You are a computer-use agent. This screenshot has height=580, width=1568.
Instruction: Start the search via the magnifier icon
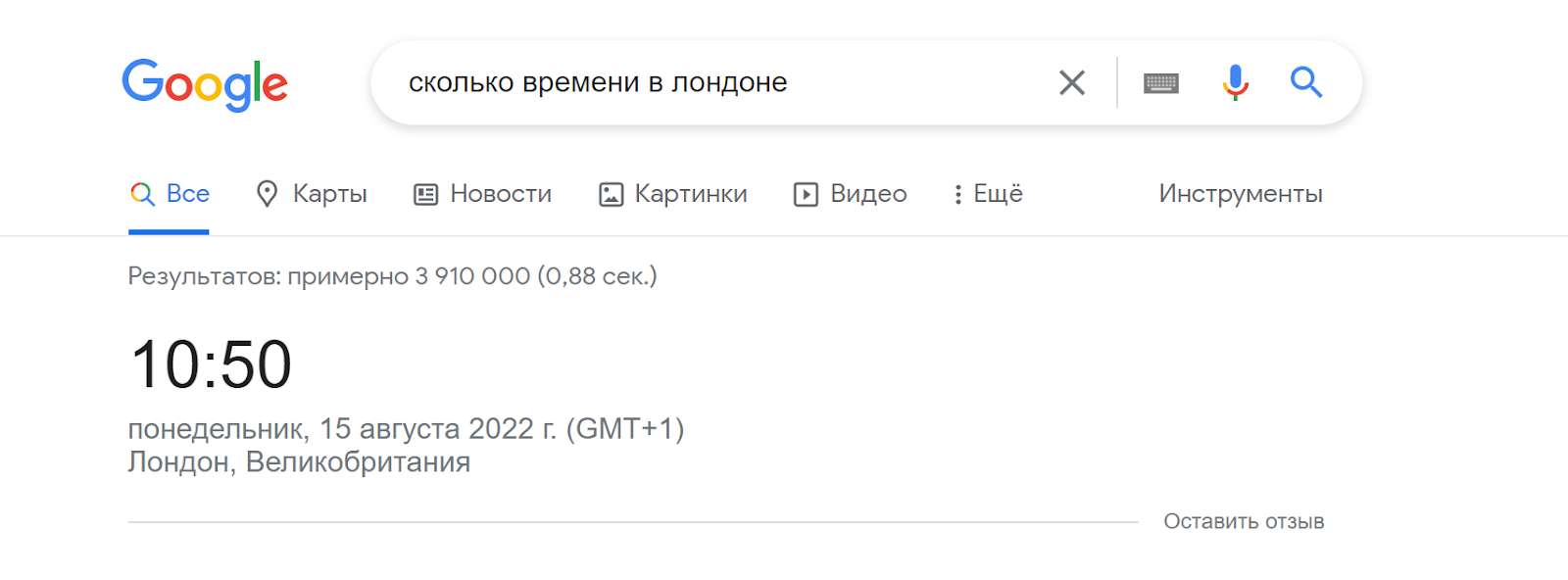click(x=1305, y=82)
